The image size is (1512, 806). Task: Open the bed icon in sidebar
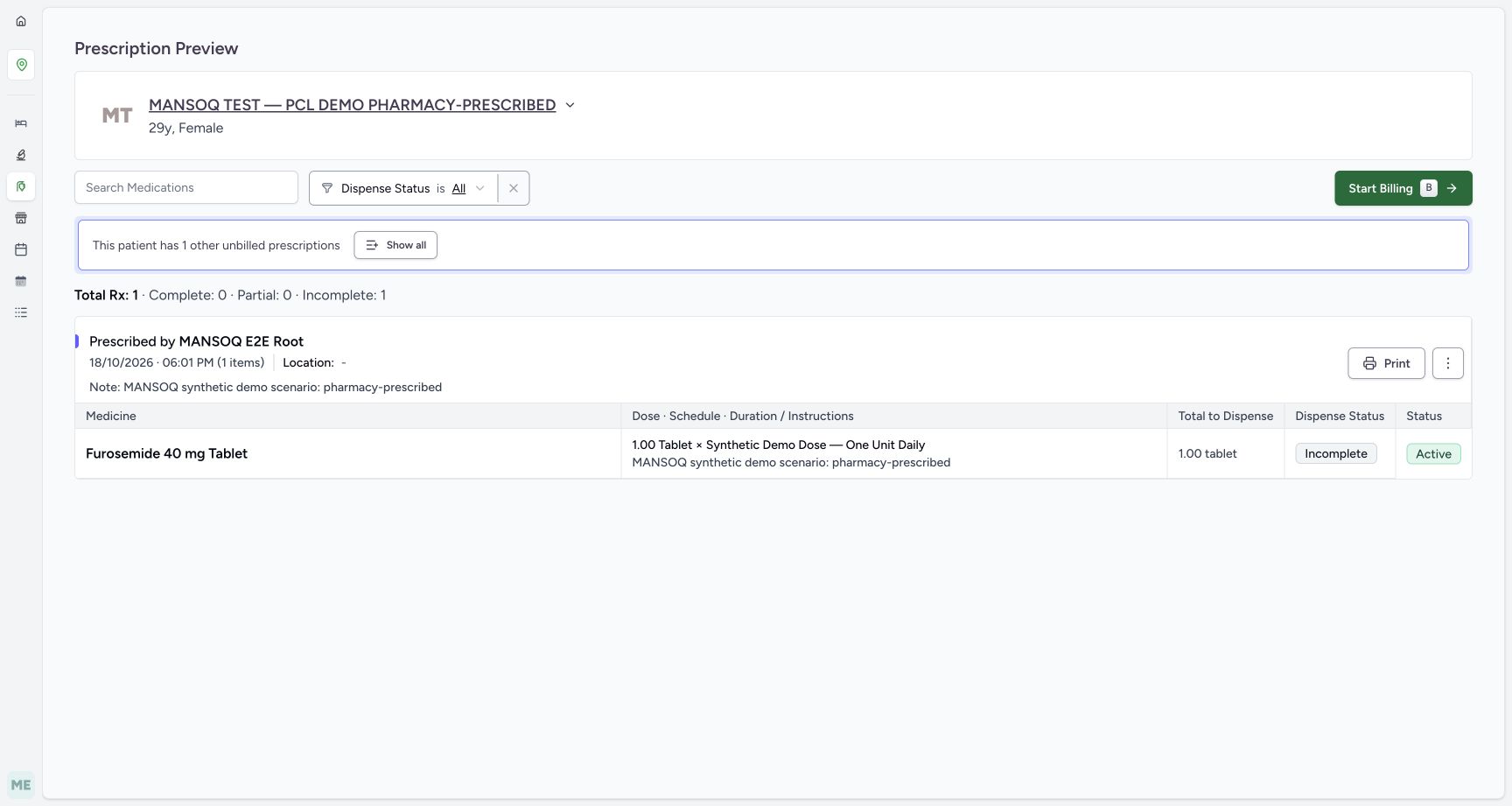[x=21, y=123]
